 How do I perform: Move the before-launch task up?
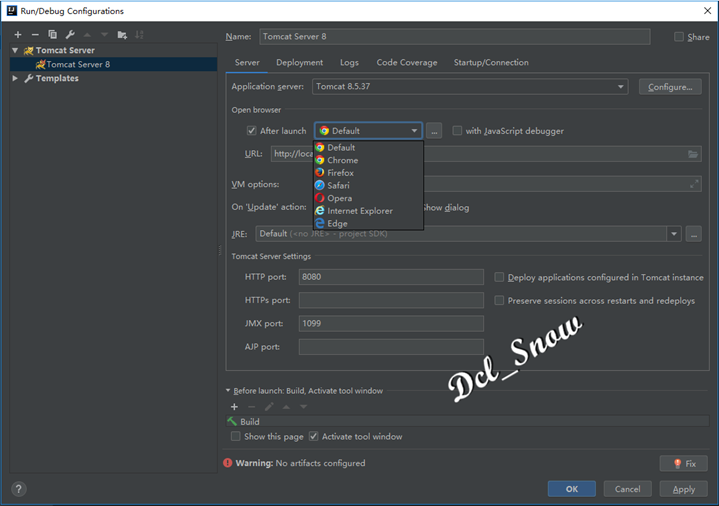tap(286, 407)
